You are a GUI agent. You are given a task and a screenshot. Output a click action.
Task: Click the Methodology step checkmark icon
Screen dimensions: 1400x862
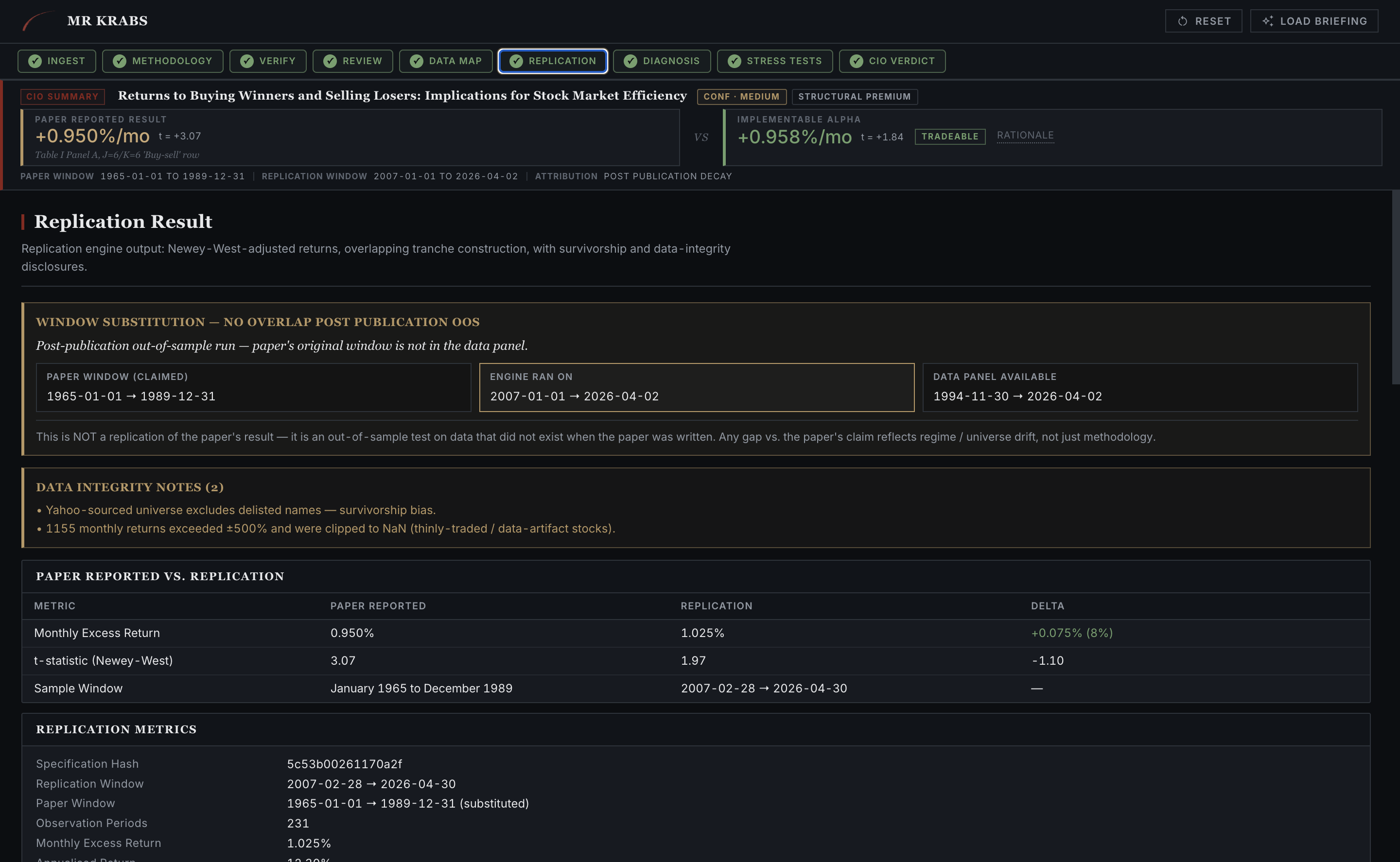(119, 61)
